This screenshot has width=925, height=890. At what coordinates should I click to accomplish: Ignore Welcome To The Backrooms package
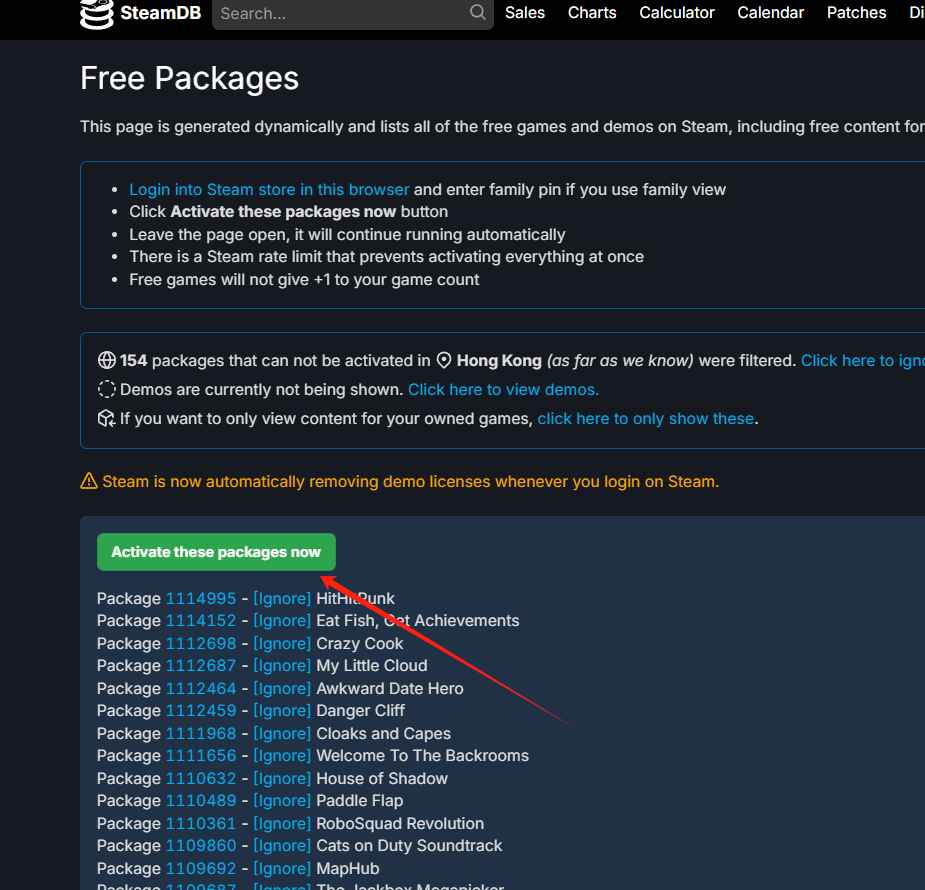point(282,756)
